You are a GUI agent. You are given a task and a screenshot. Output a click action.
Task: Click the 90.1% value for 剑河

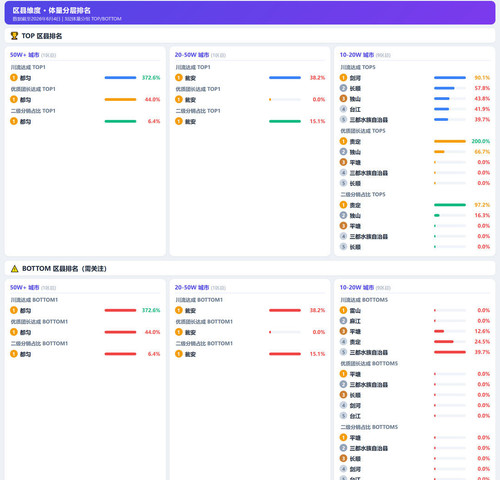[482, 78]
